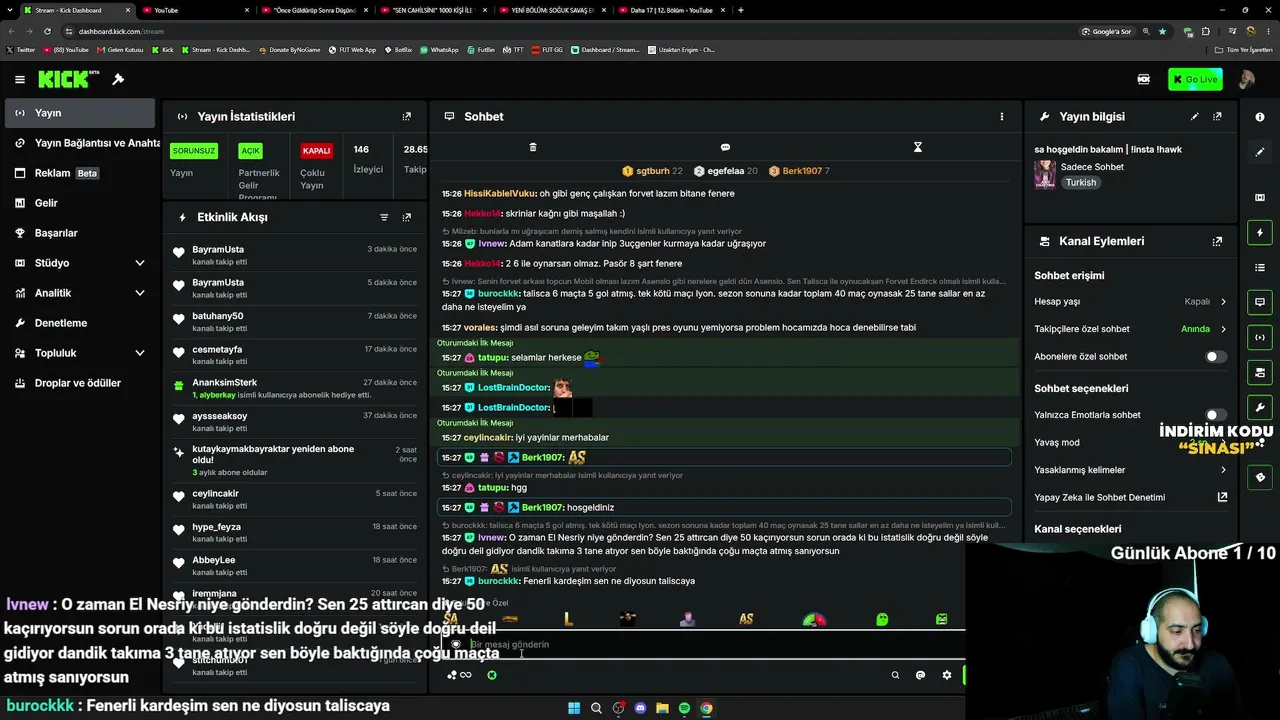Click the Dashboard / Stream bookmark
Viewport: 1280px width, 720px height.
point(605,50)
